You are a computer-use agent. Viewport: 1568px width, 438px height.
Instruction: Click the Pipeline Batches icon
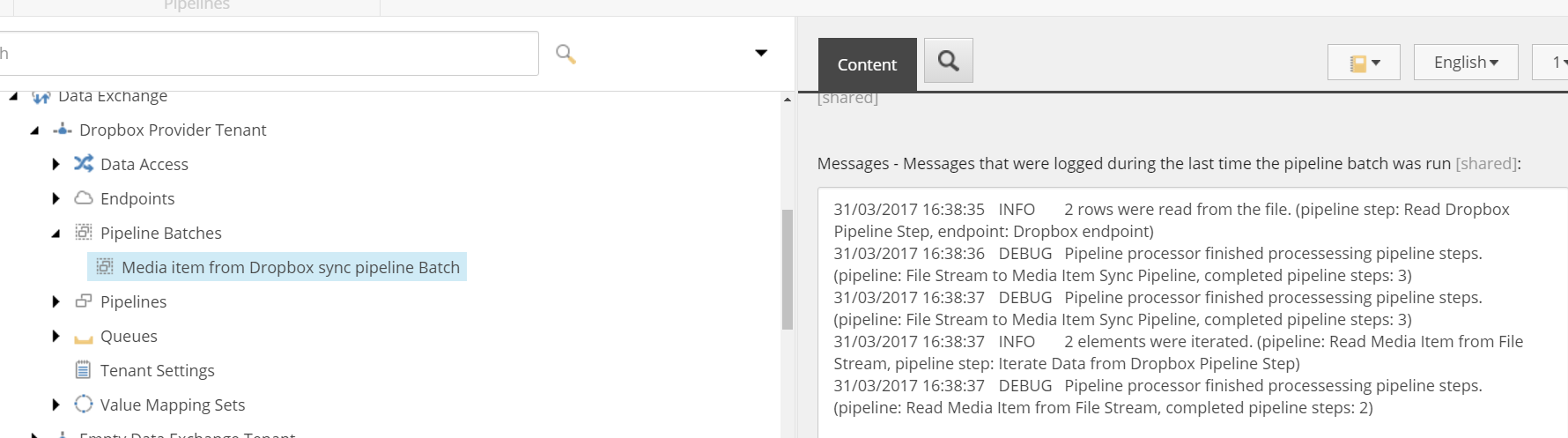click(x=84, y=233)
